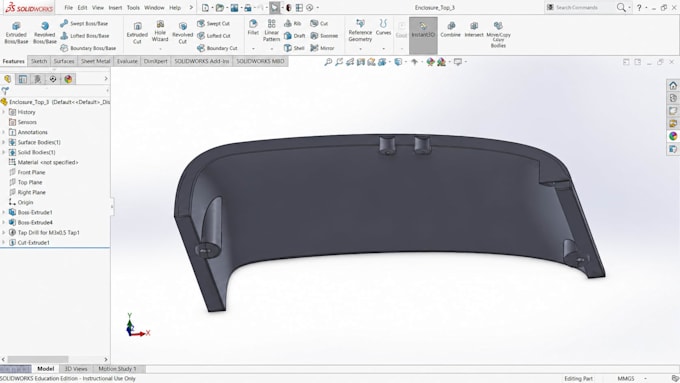Screen dimensions: 680x383
Task: Select the Linear Pattern tool
Action: pyautogui.click(x=271, y=30)
